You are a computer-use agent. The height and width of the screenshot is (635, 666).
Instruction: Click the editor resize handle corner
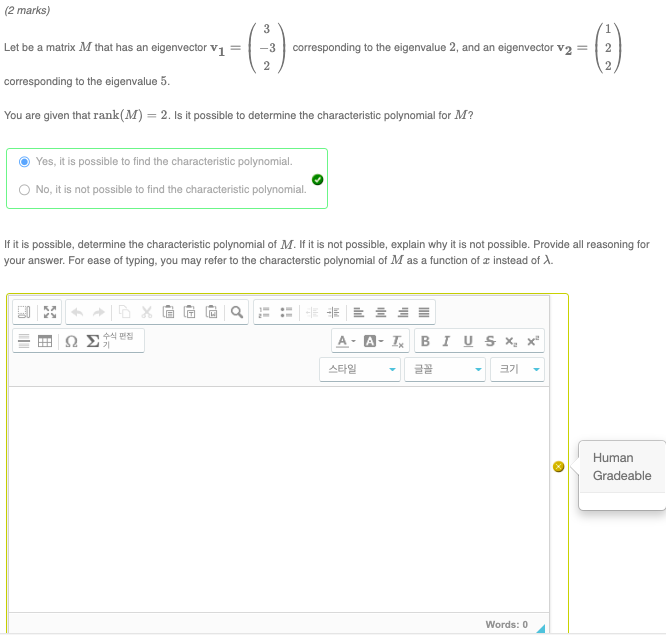click(541, 628)
